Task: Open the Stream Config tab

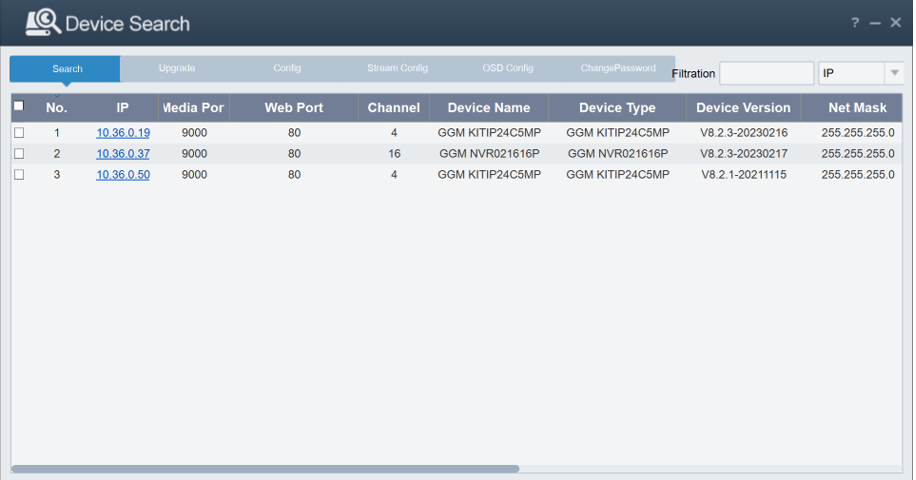Action: 397,68
